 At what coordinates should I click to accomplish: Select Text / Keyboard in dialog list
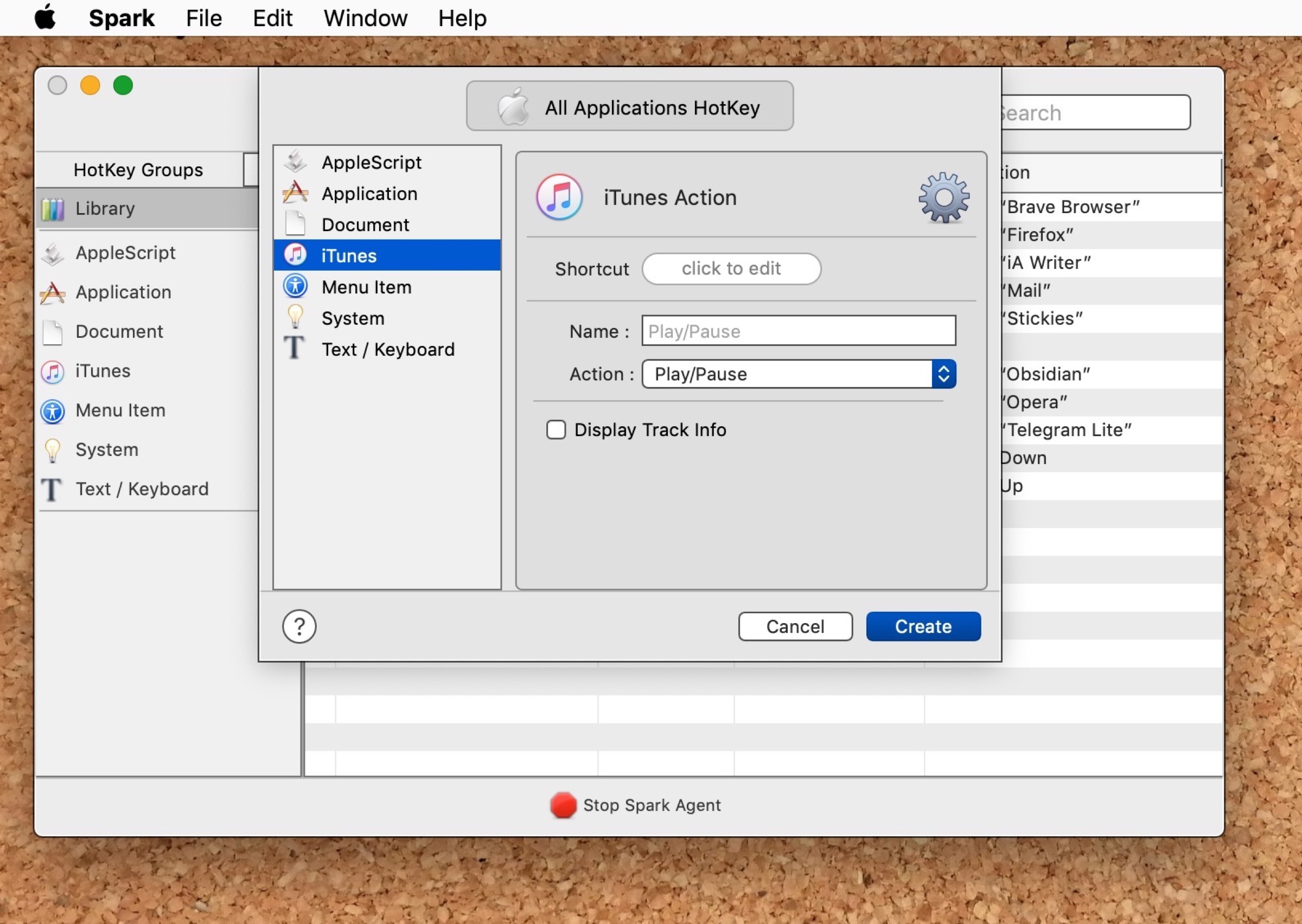[387, 349]
